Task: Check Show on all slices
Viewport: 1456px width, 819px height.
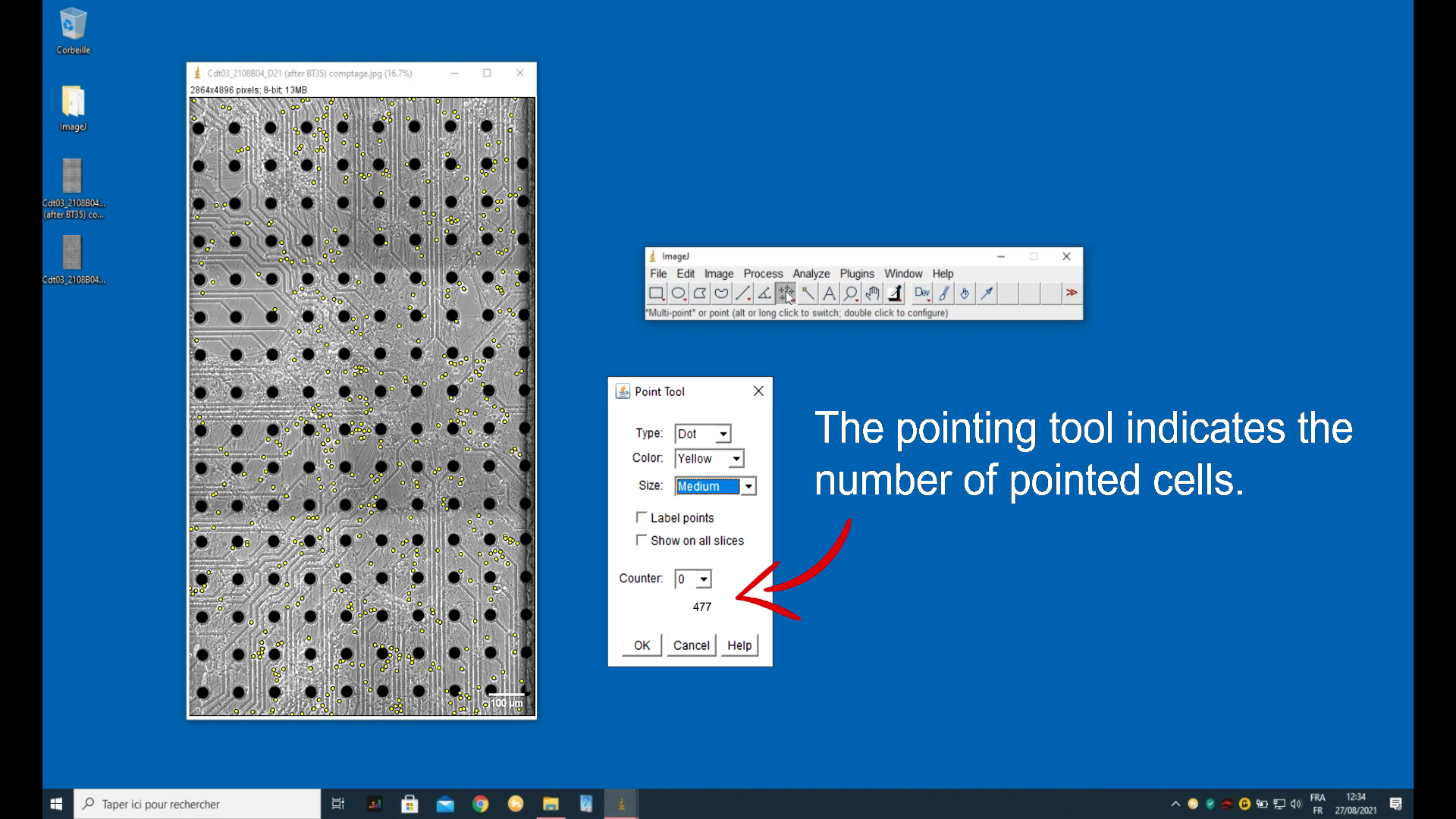Action: point(642,540)
